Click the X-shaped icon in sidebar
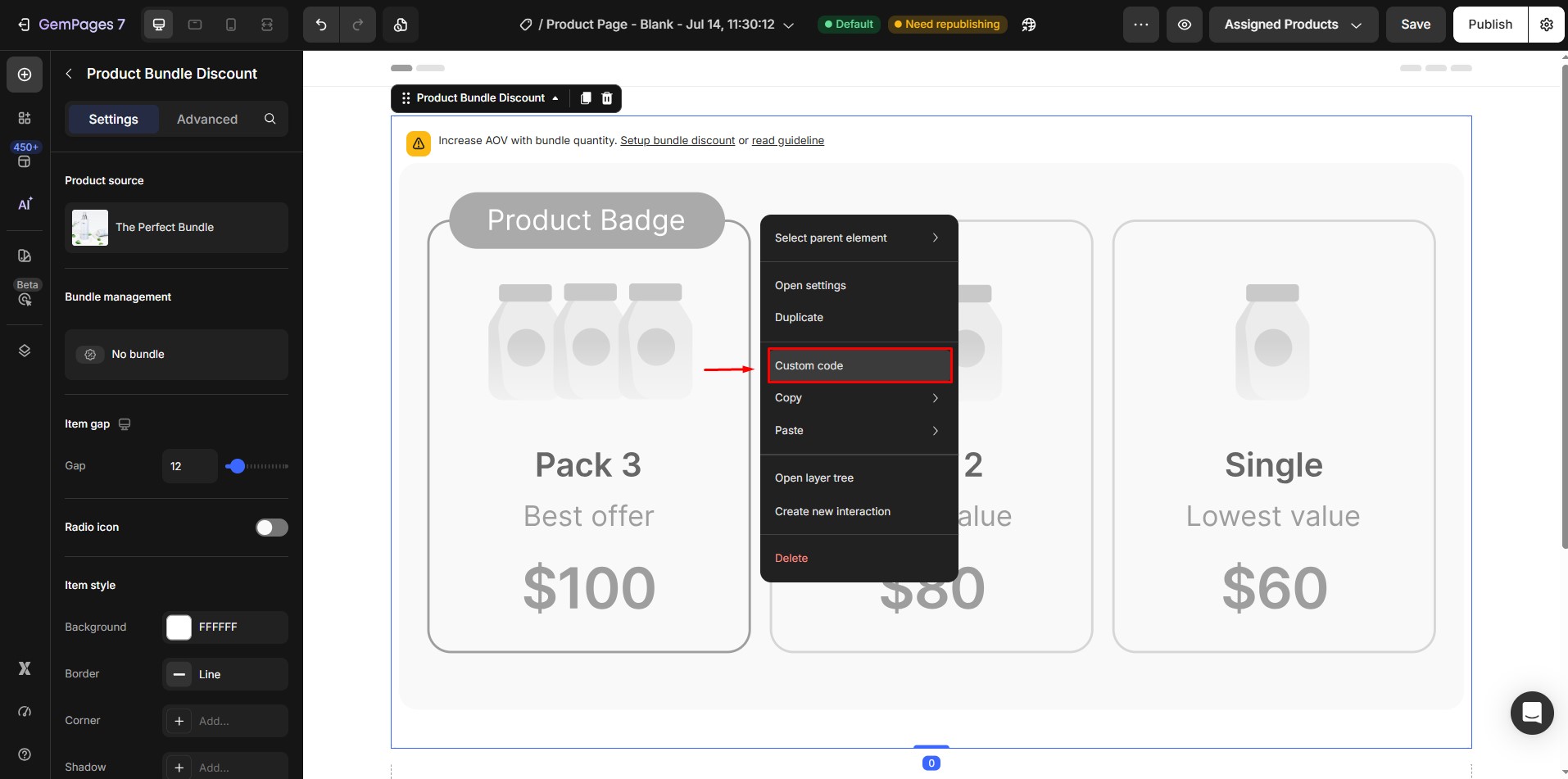 click(25, 668)
